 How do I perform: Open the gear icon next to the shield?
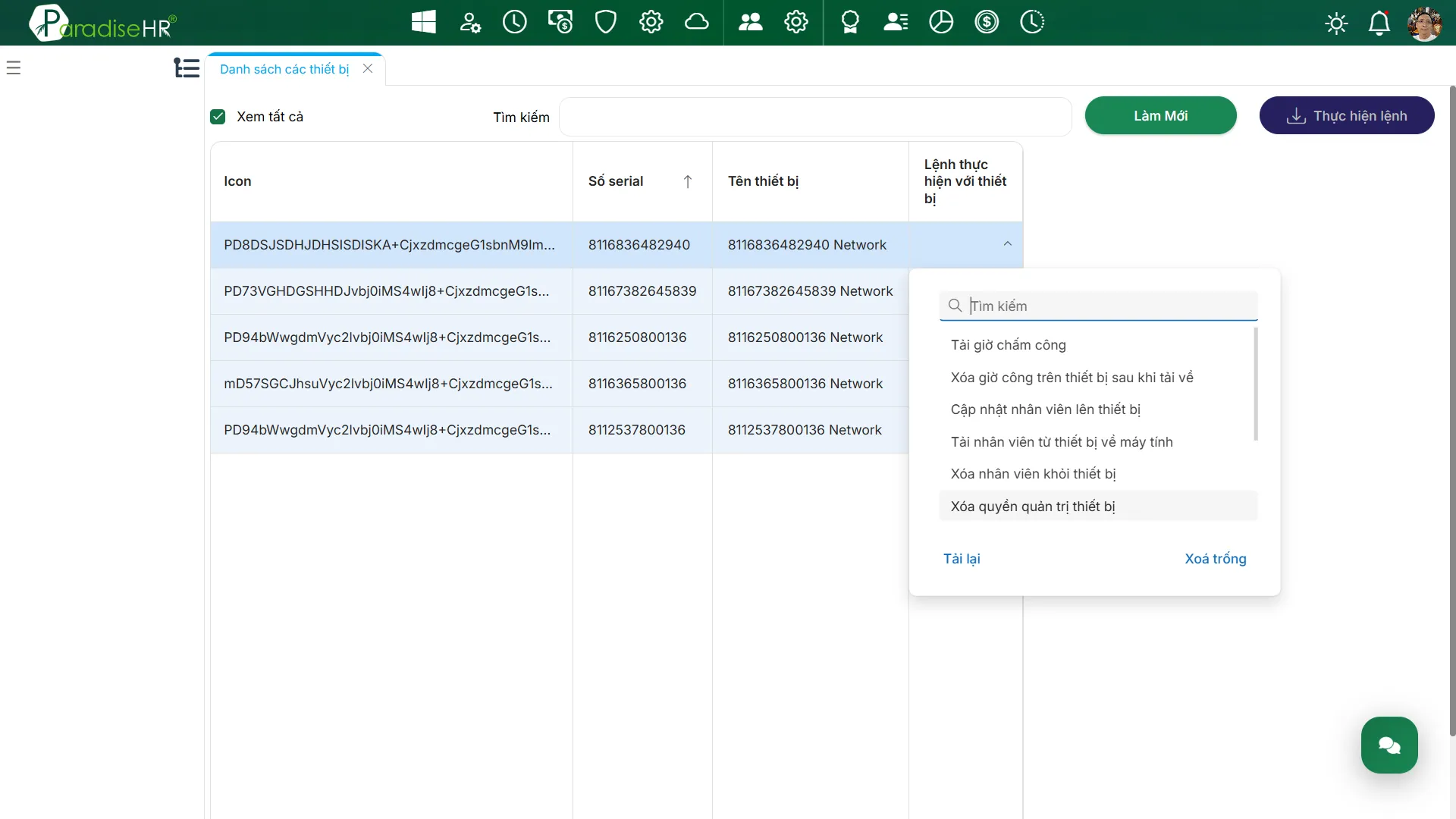point(651,22)
